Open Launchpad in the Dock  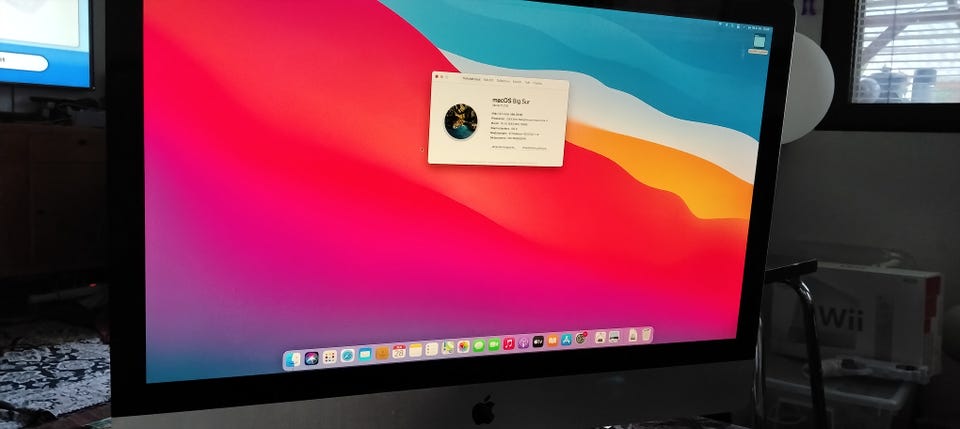[330, 357]
